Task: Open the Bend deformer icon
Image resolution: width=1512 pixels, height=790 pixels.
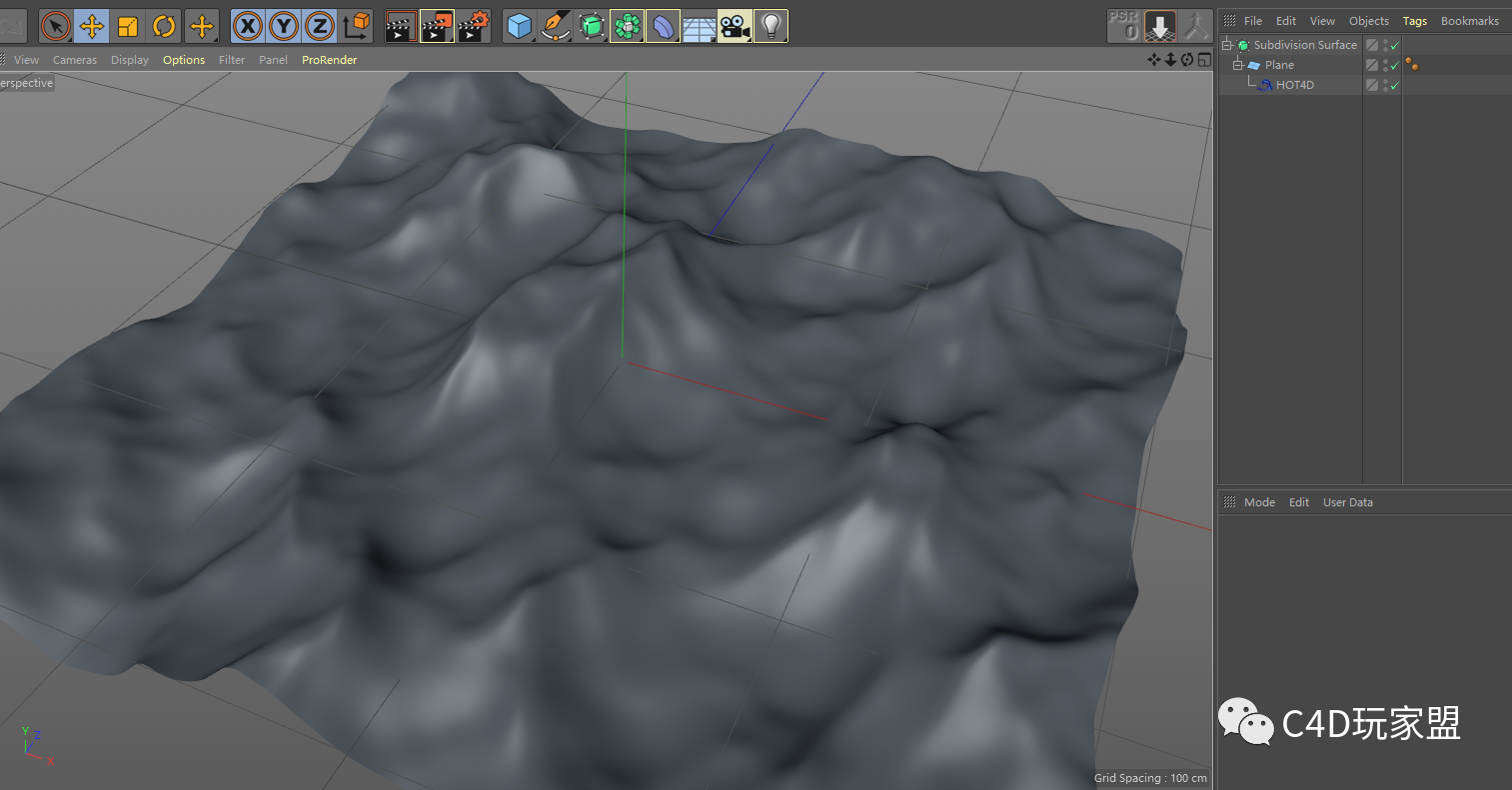Action: [x=664, y=26]
